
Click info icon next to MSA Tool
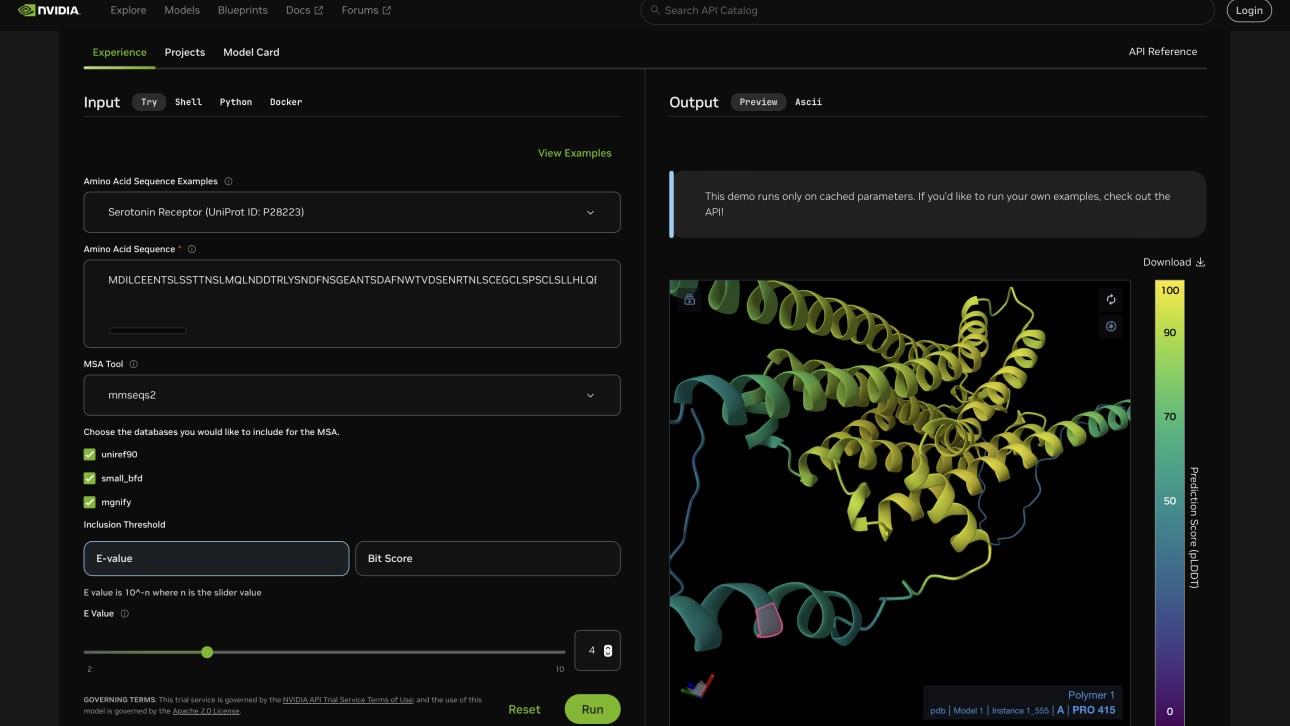(x=133, y=365)
